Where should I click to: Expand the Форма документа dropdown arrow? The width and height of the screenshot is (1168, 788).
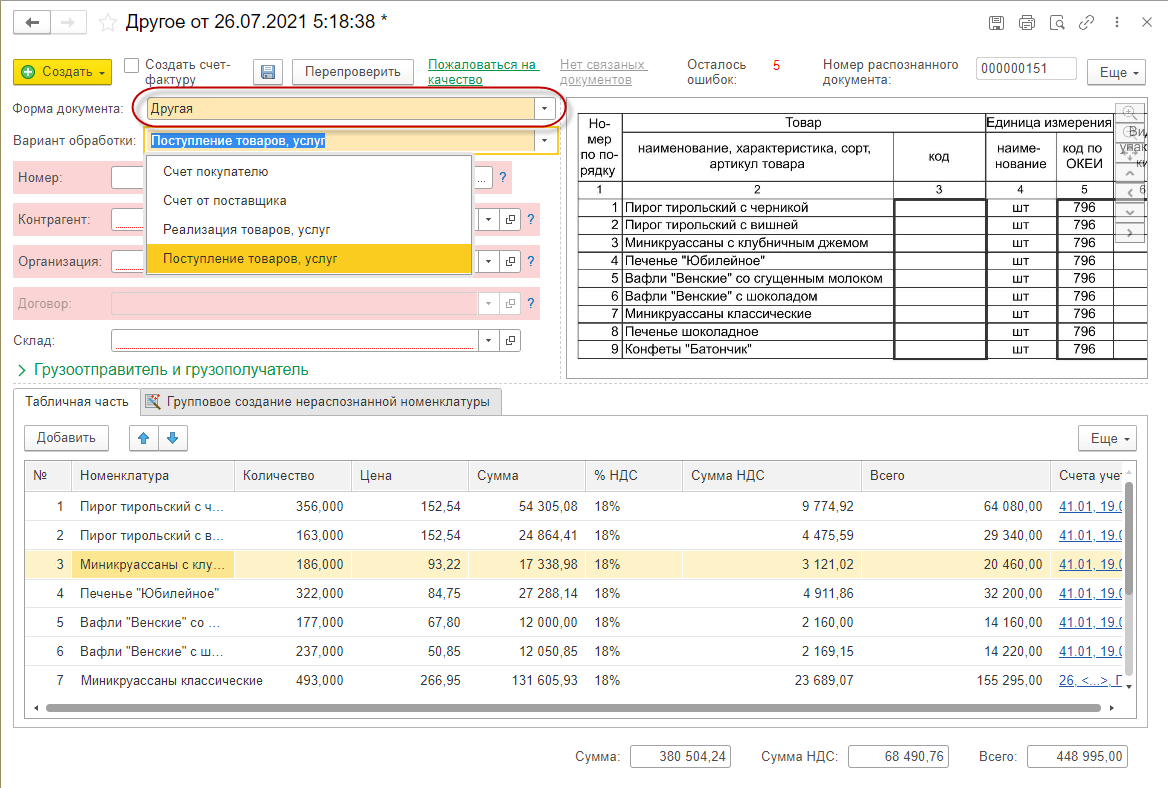coord(544,108)
